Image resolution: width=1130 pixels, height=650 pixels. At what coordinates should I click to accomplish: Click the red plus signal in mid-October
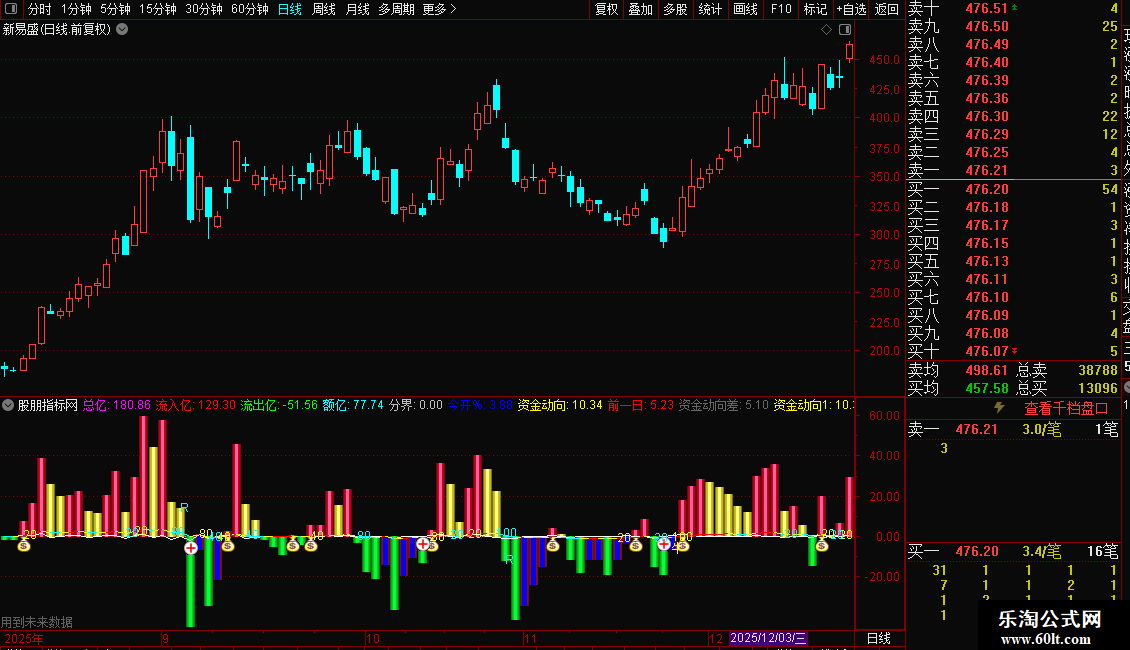click(x=423, y=544)
